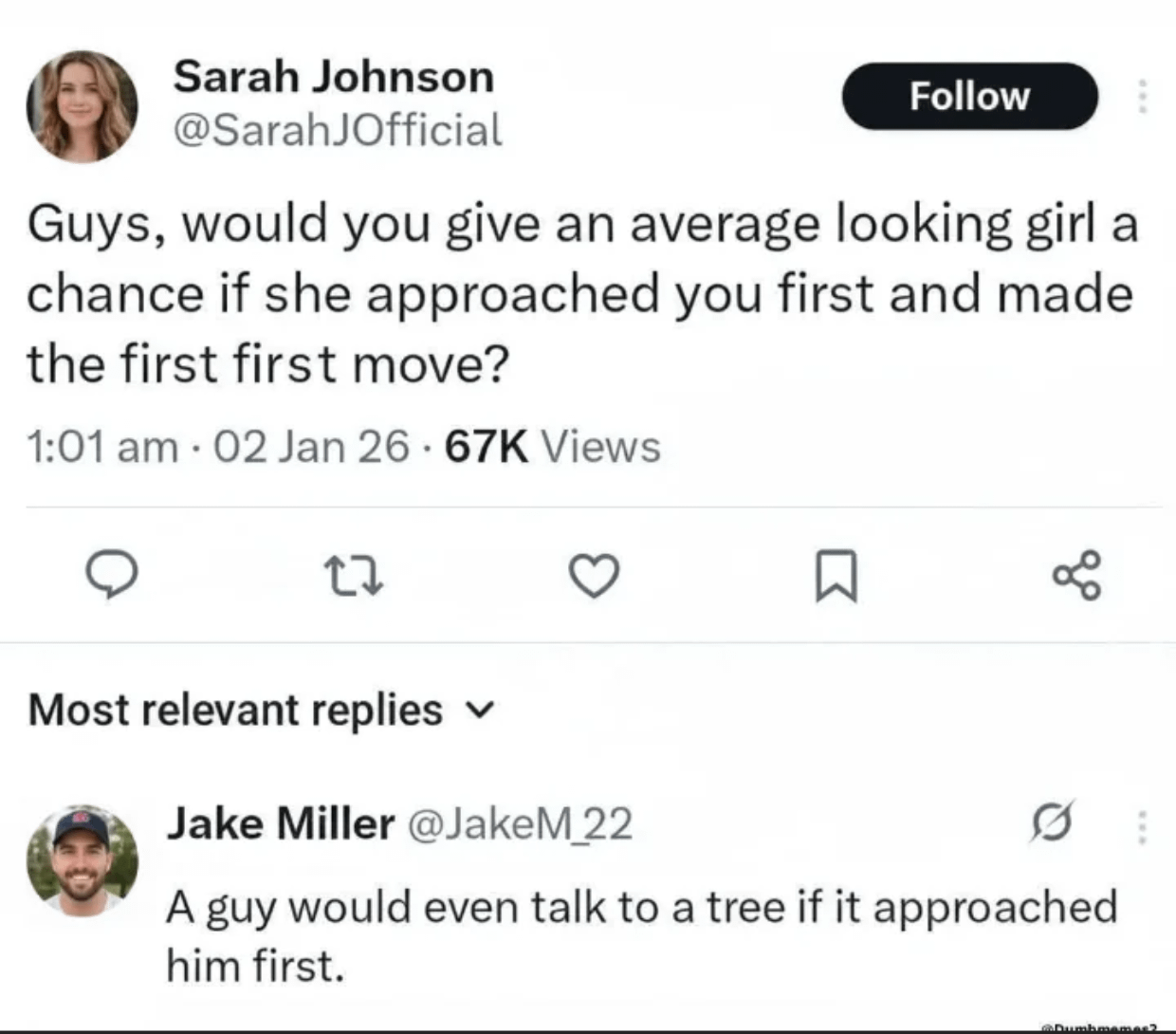Share the post using the share icon
Viewport: 1176px width, 1034px height.
coord(1077,575)
